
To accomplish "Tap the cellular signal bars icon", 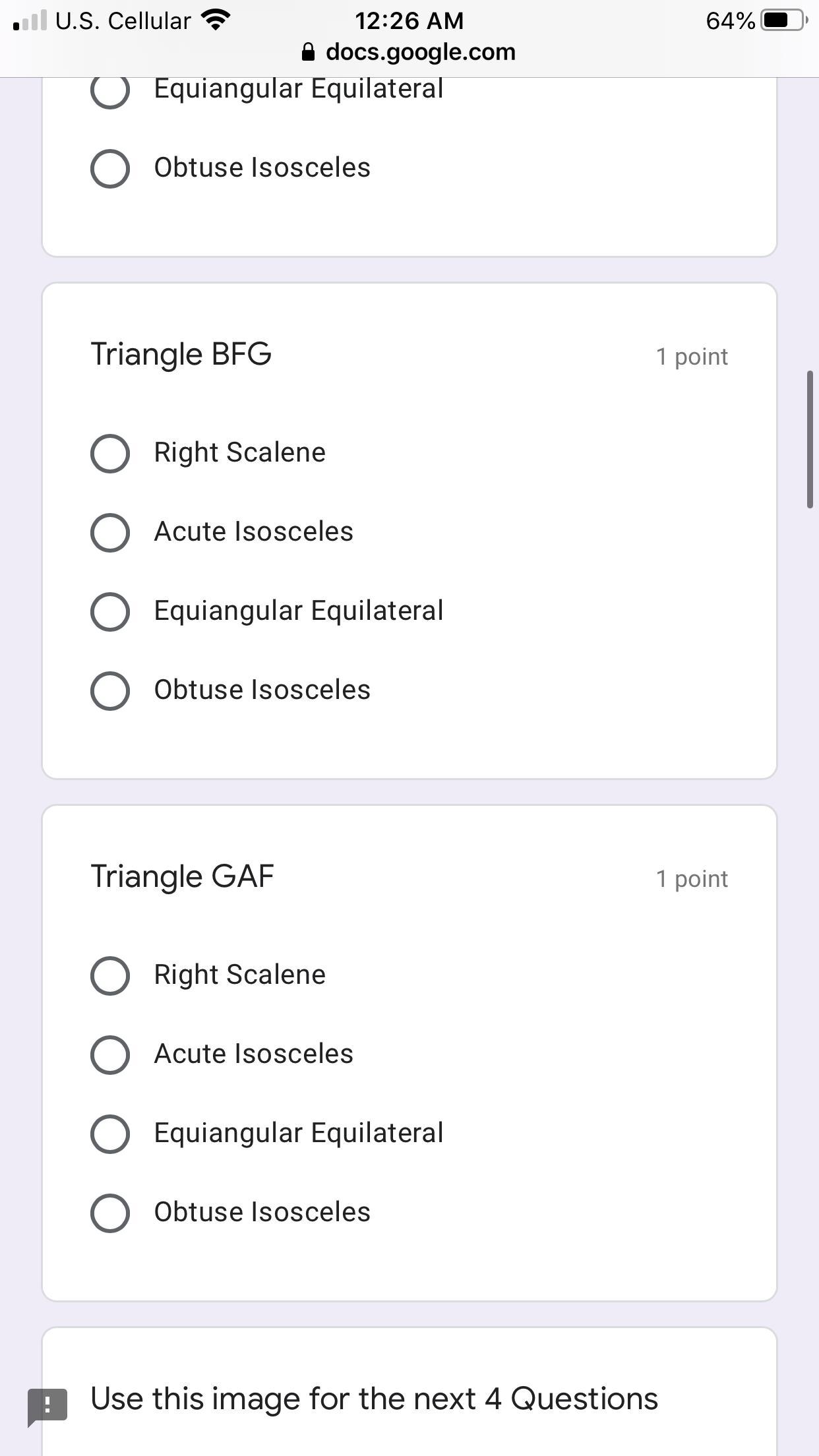I will [30, 20].
